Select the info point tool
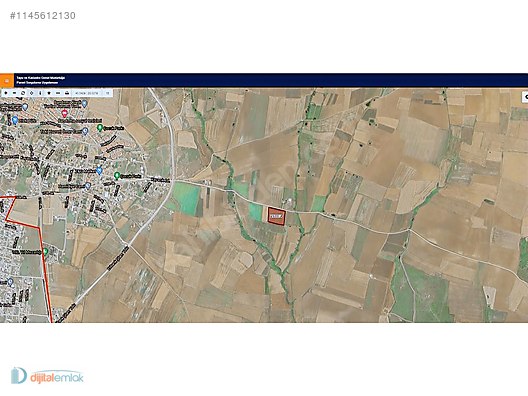Screen dimensions: 528x396 (40, 93)
